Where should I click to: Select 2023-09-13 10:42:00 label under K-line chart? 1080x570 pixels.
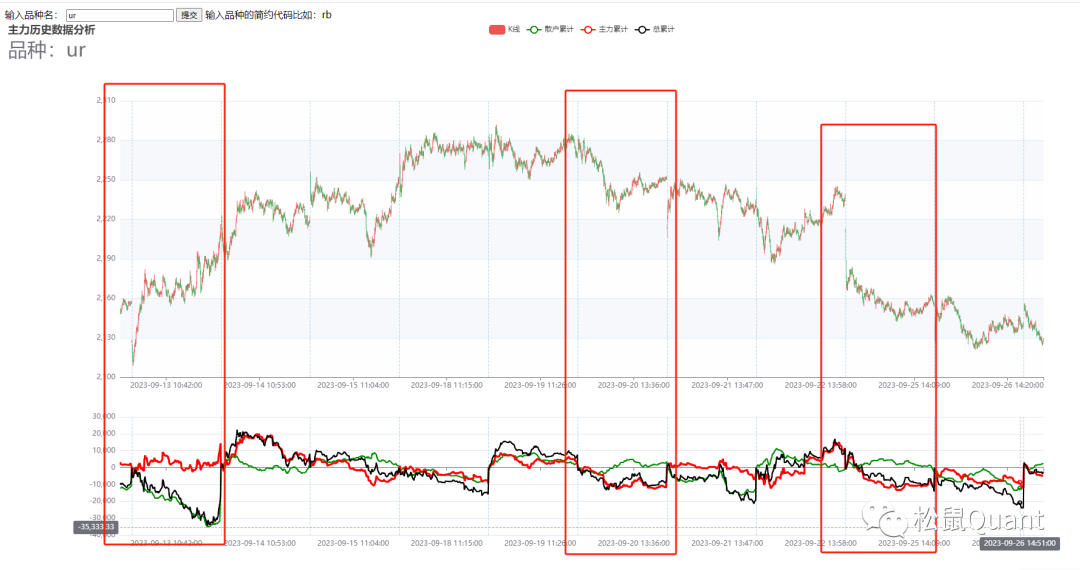point(166,384)
